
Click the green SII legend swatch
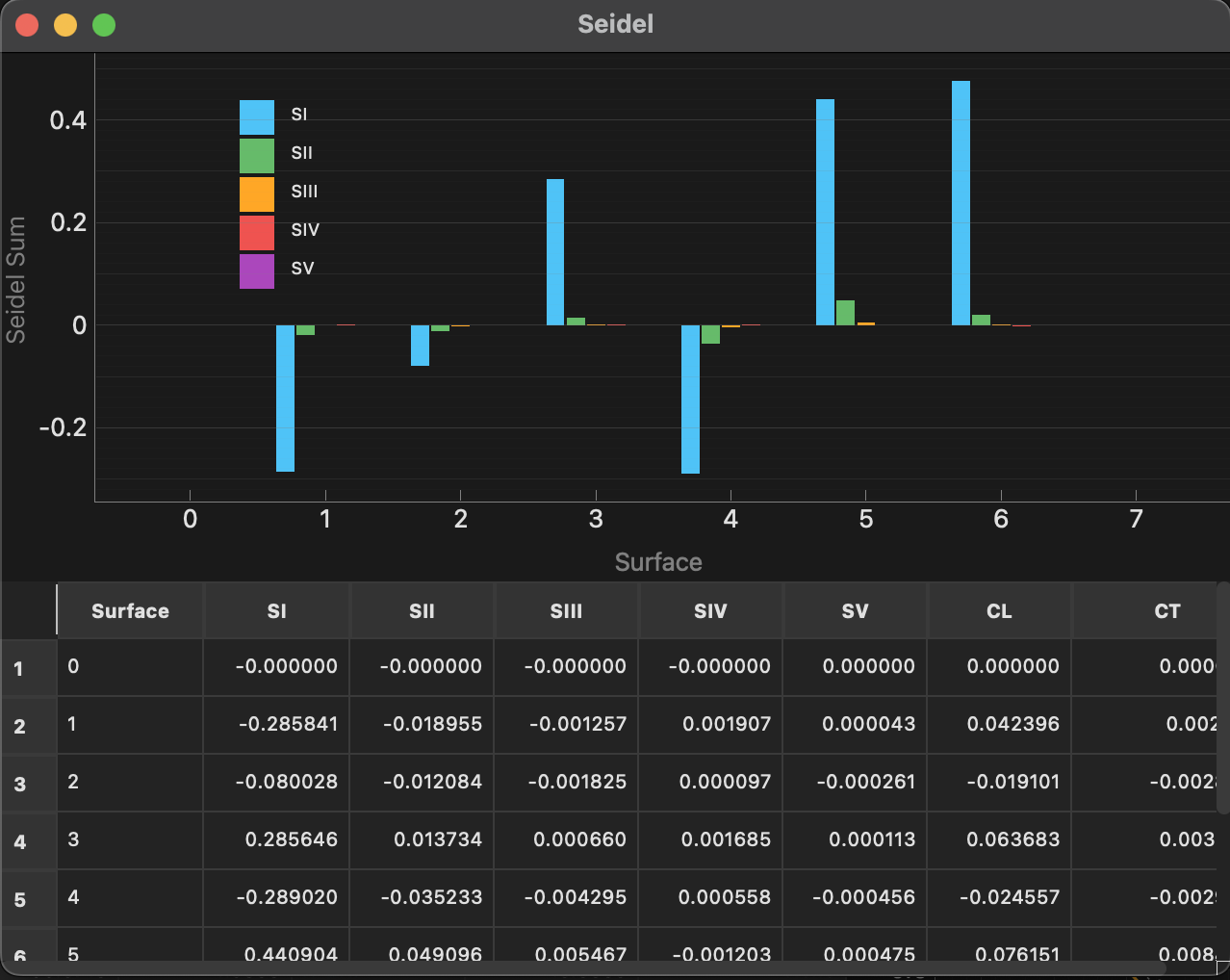255,154
